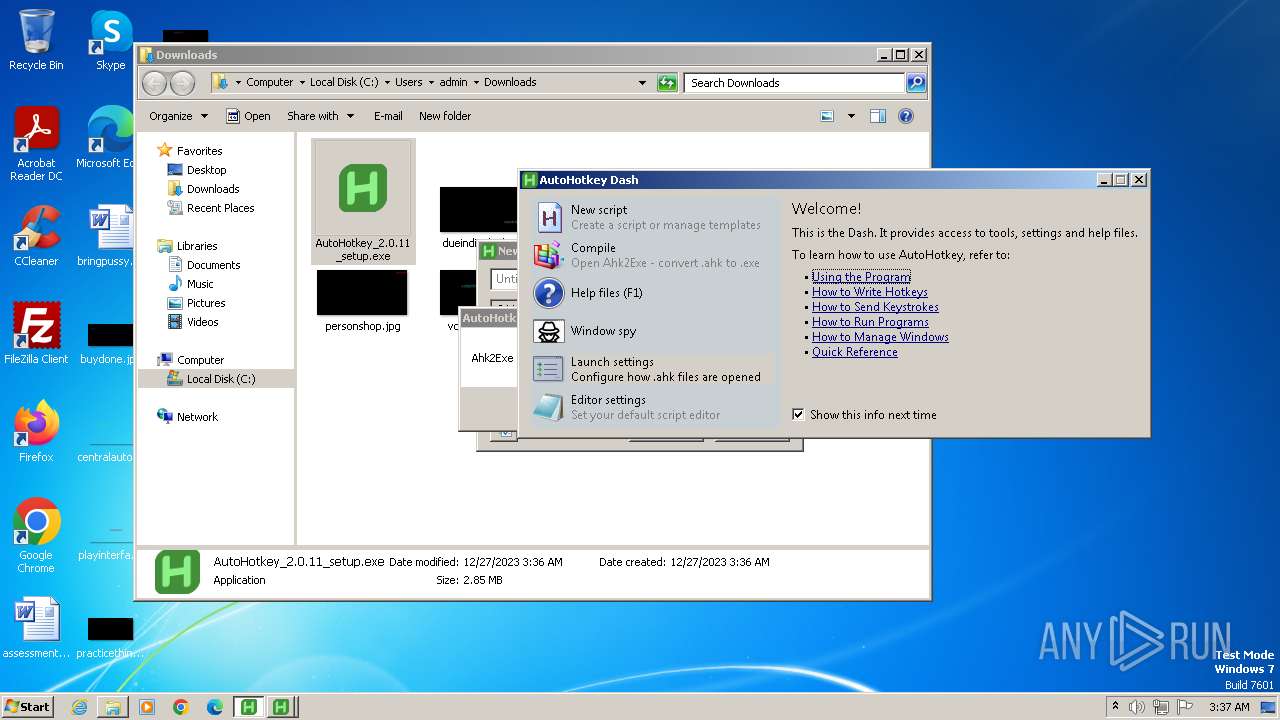Open FileZilla Client desktop icon
Viewport: 1280px width, 720px height.
[x=36, y=334]
